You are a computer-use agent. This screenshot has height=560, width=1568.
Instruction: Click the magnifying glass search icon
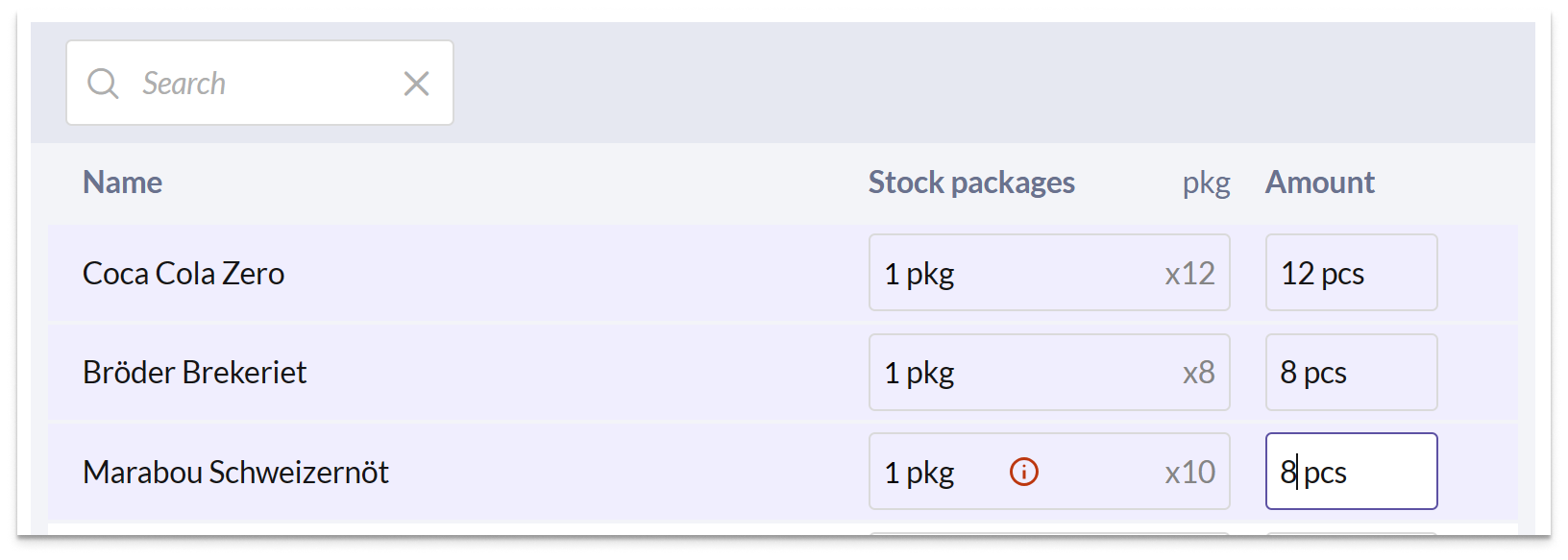(103, 84)
